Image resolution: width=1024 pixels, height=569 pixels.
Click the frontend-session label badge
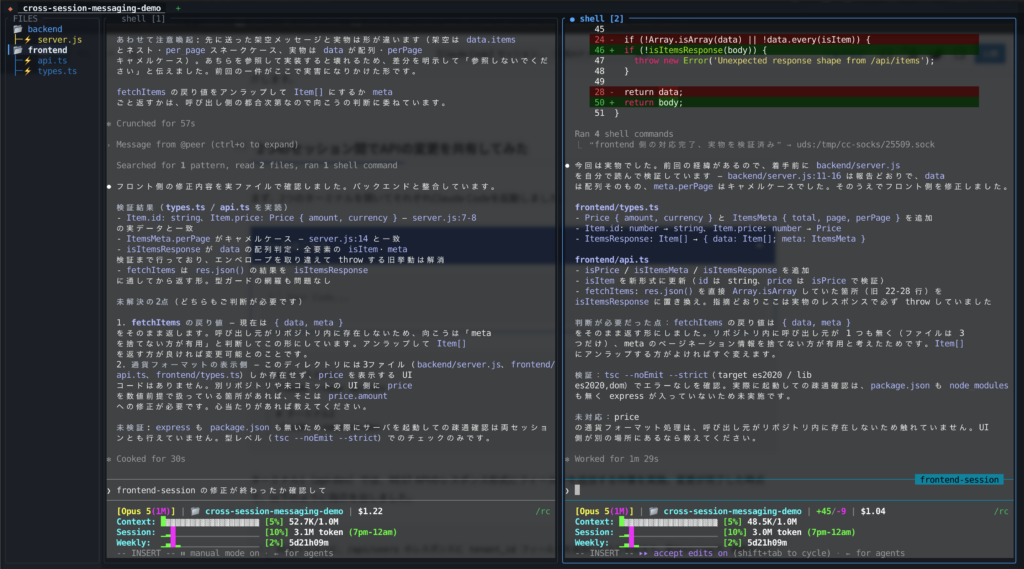pyautogui.click(x=959, y=480)
